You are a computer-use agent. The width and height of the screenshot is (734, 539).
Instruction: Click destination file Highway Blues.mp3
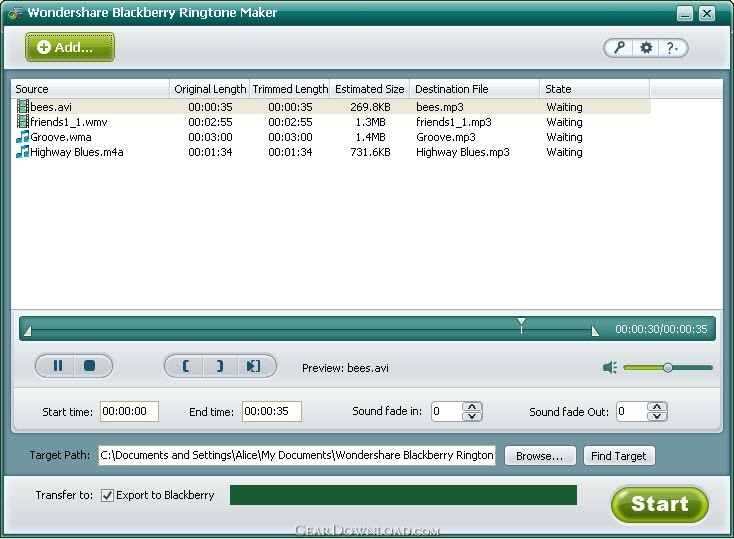tap(462, 152)
